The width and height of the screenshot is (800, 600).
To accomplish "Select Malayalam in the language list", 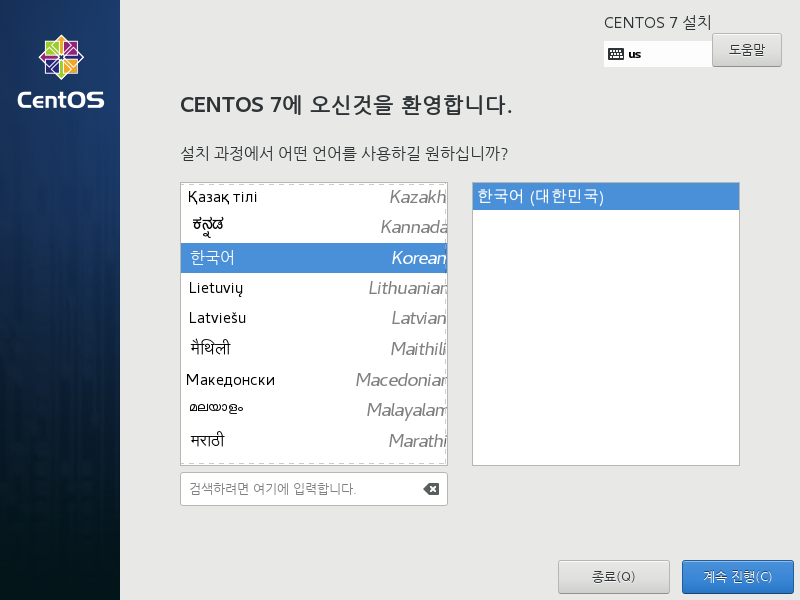I will [x=314, y=410].
